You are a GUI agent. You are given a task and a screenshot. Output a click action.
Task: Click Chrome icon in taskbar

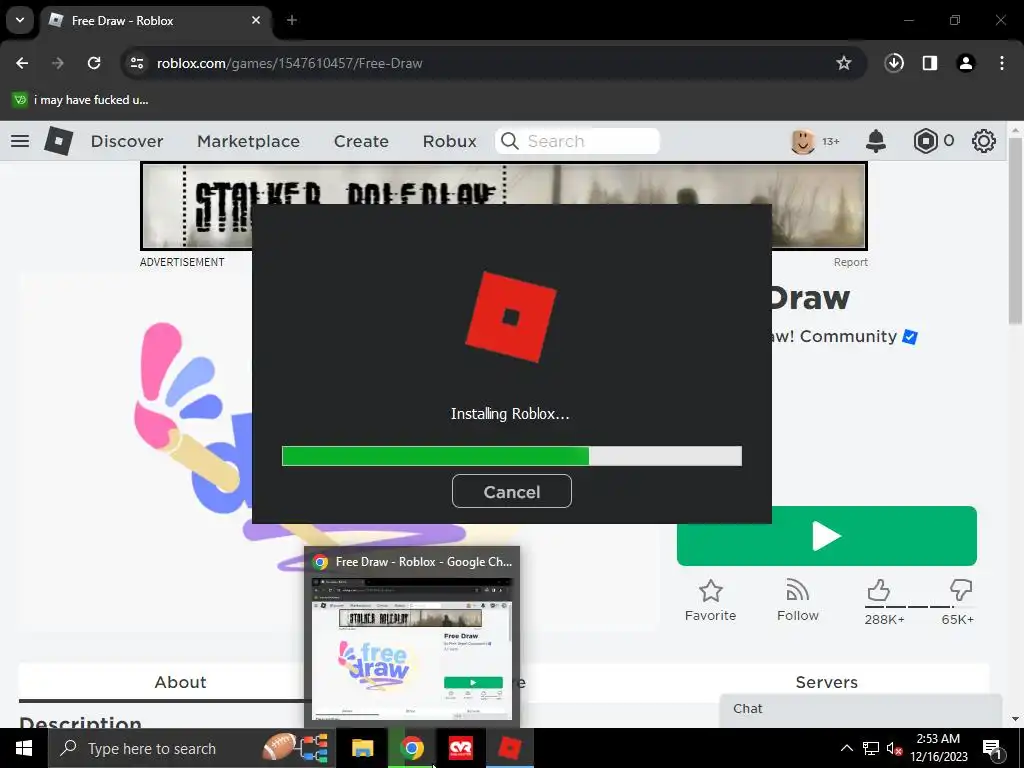pos(411,748)
